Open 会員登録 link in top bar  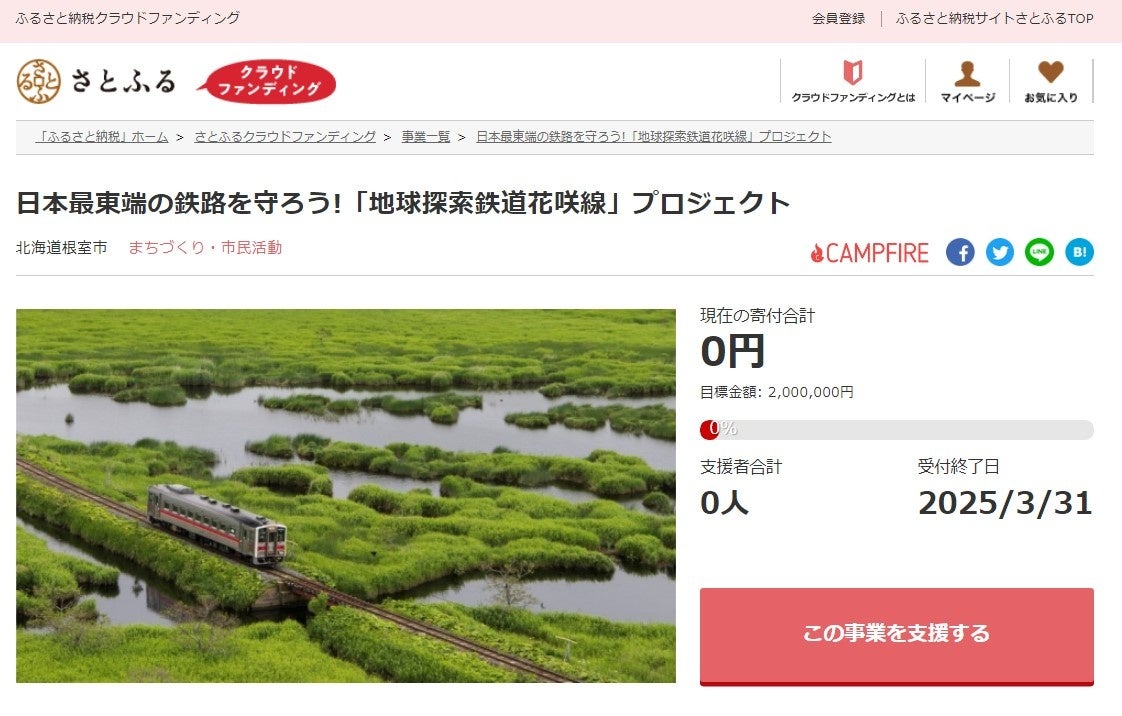(x=839, y=19)
